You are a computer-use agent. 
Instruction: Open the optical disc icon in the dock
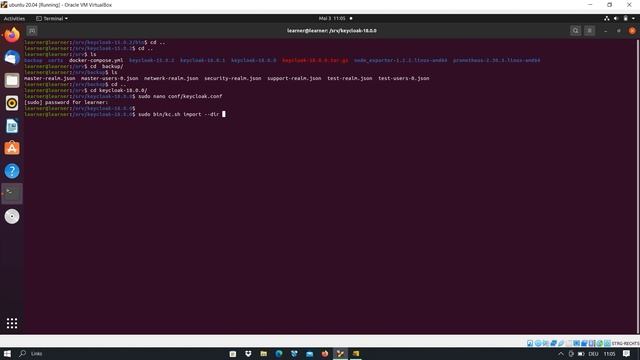click(12, 216)
